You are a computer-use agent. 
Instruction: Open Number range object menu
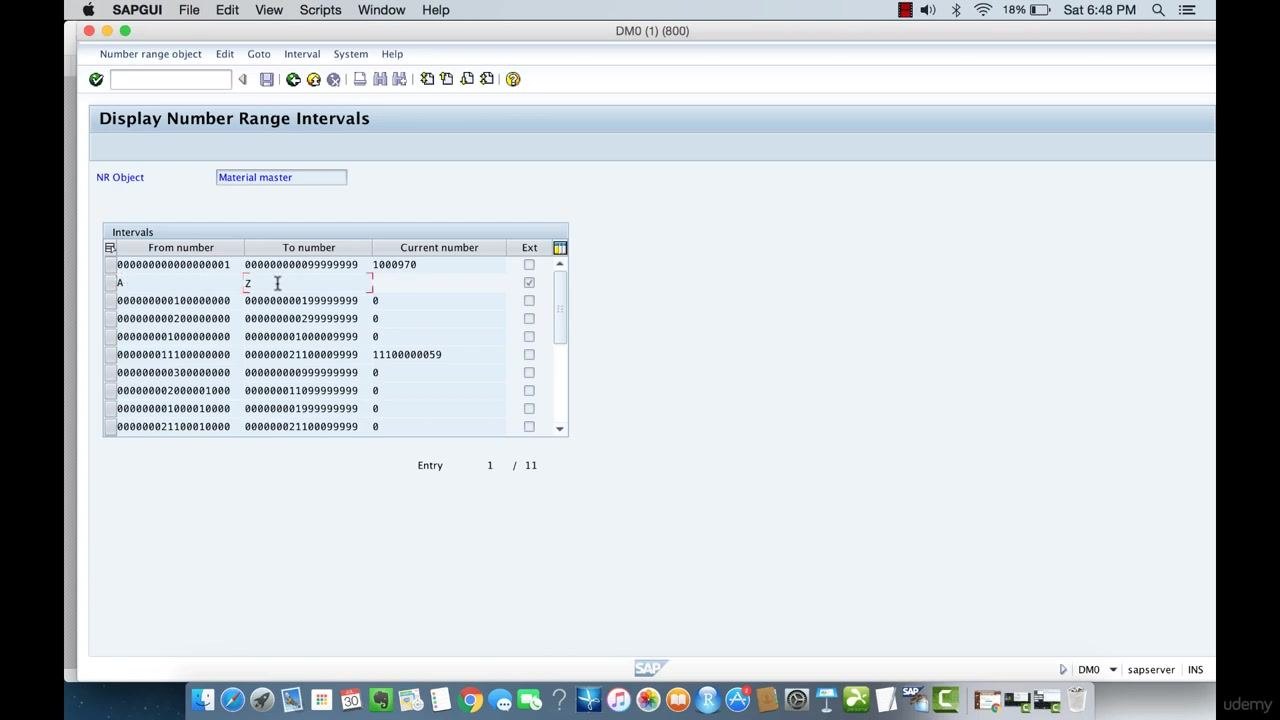coord(150,54)
